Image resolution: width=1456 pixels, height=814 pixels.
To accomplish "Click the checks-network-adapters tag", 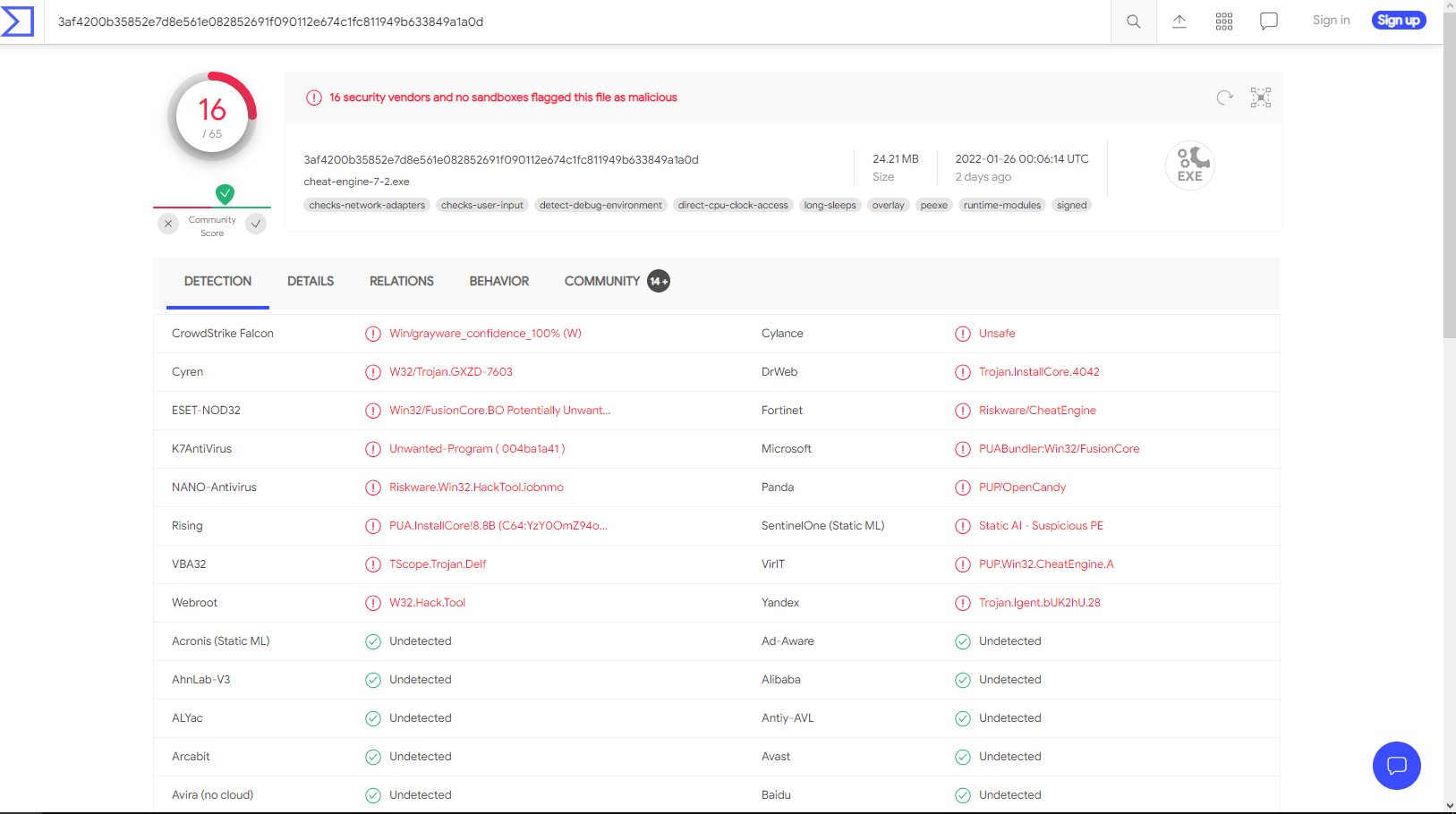I will click(367, 206).
